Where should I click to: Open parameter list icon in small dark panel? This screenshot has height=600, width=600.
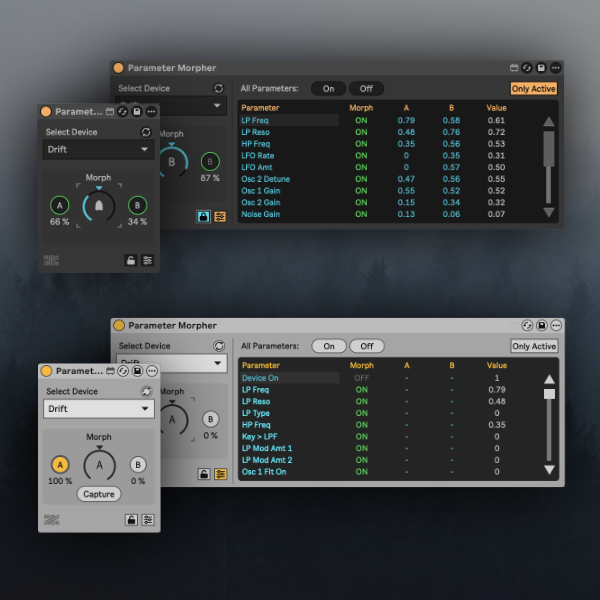pos(147,260)
